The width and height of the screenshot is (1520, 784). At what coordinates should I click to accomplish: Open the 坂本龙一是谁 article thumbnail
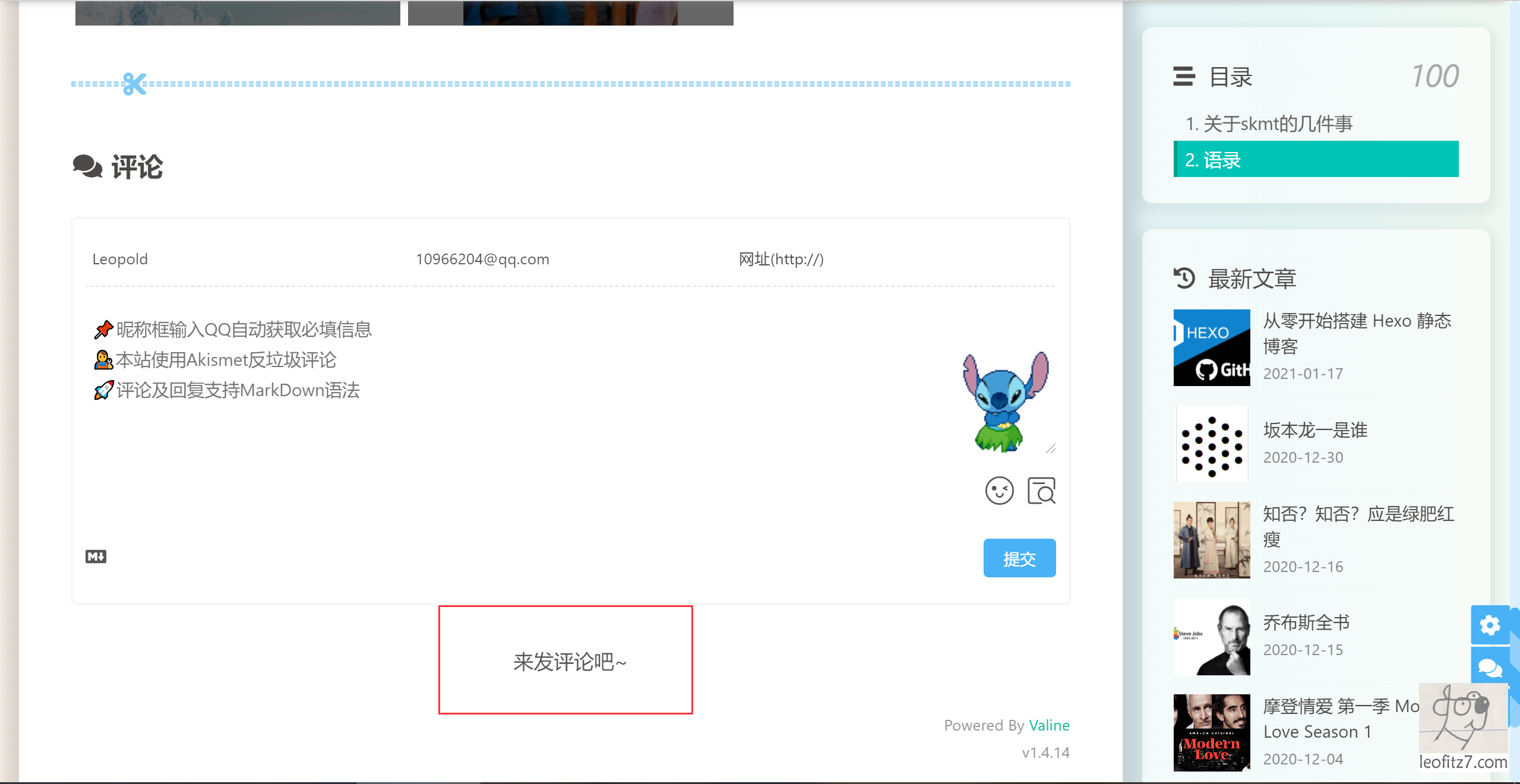click(x=1211, y=444)
